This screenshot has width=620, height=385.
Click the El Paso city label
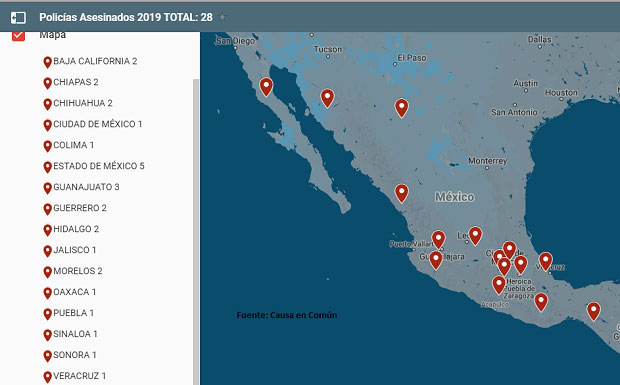click(x=412, y=58)
